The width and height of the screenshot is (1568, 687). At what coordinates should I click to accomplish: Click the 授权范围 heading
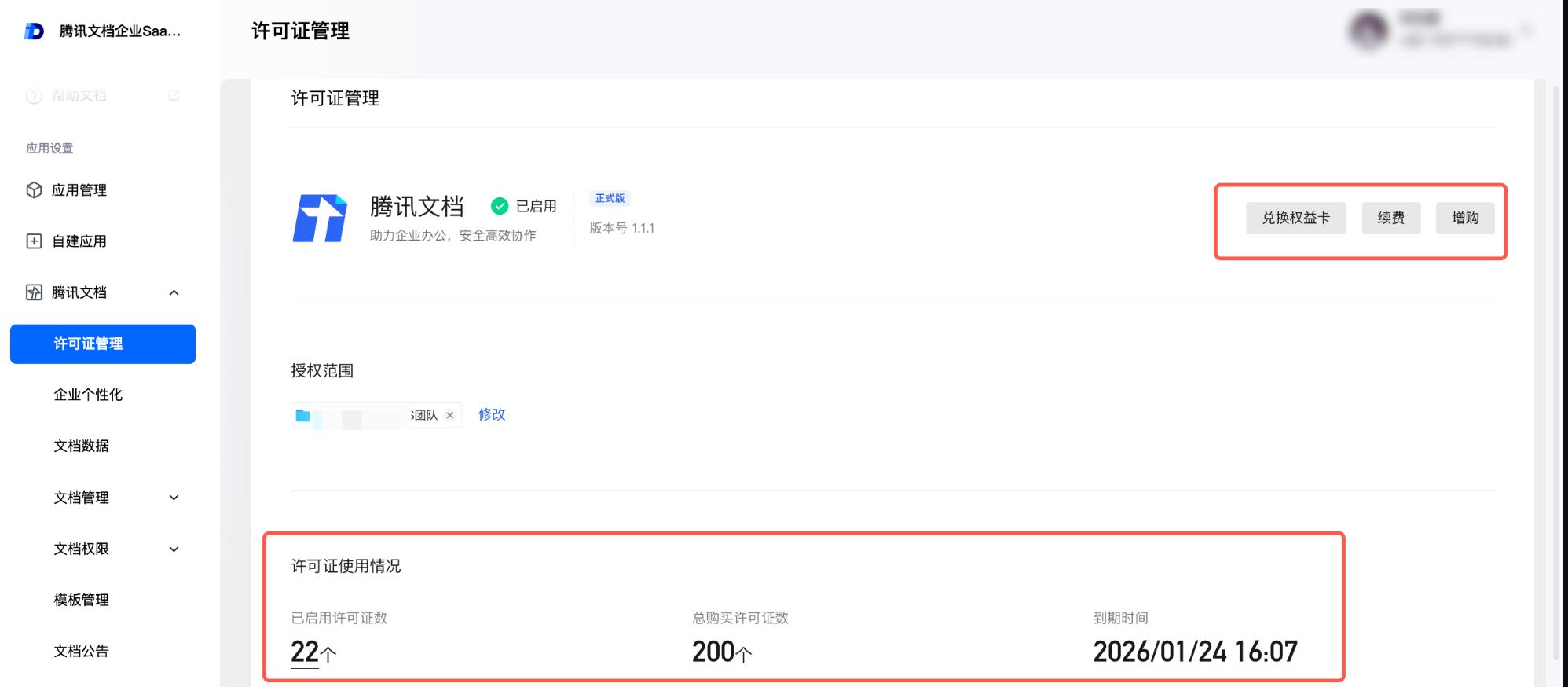(322, 371)
